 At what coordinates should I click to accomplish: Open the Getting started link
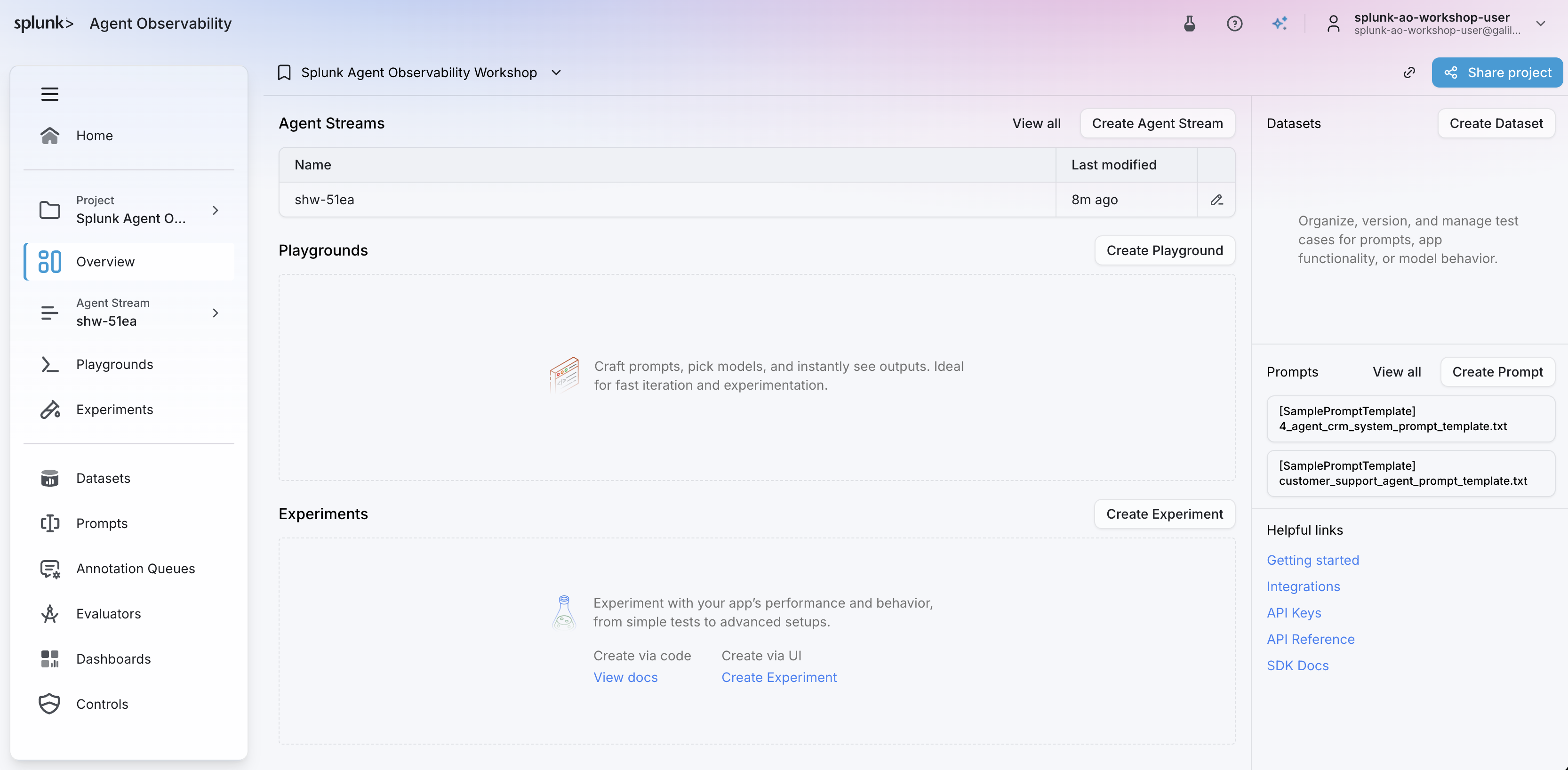click(x=1312, y=560)
